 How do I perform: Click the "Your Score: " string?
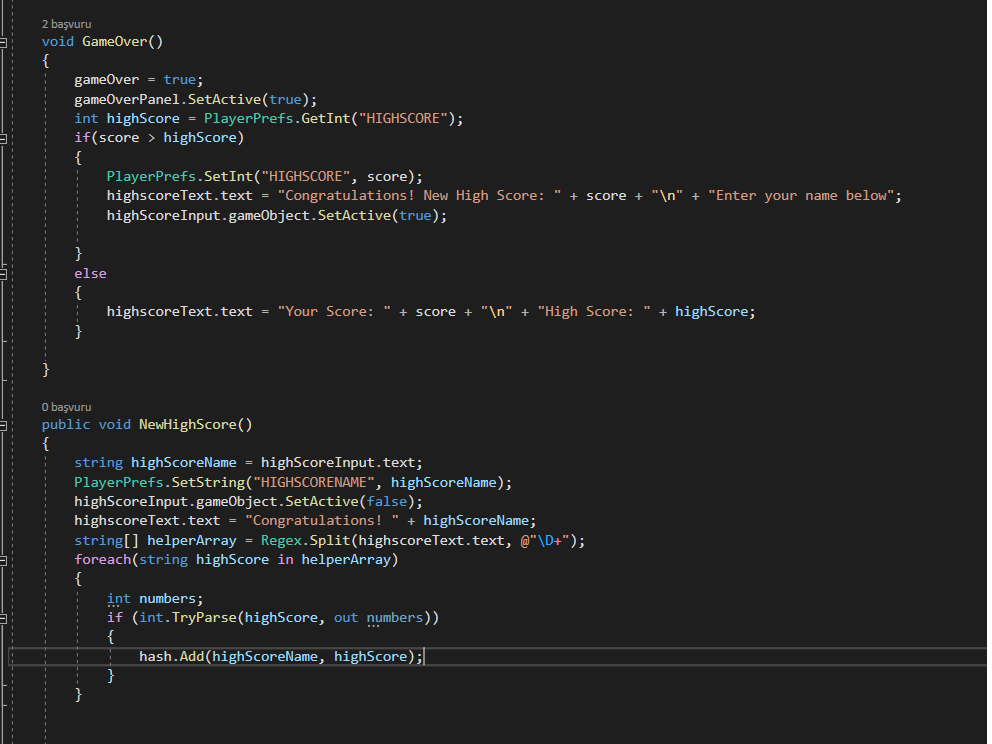click(x=334, y=312)
